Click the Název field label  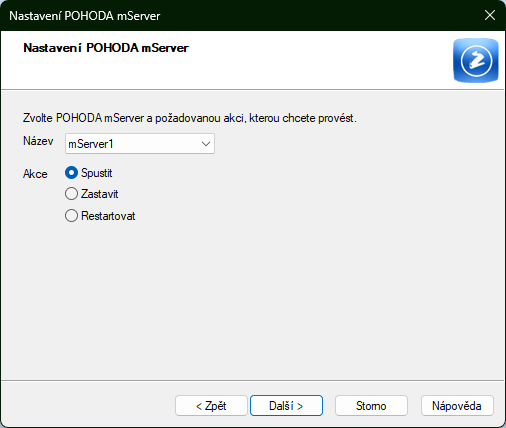(38, 141)
